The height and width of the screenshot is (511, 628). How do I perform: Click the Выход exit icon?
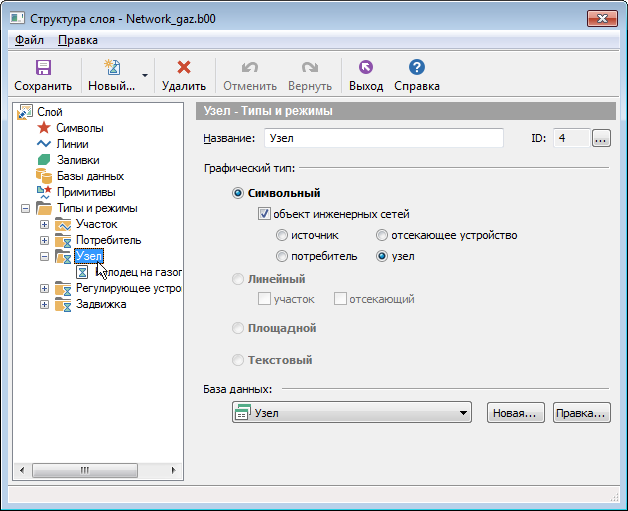coord(365,68)
